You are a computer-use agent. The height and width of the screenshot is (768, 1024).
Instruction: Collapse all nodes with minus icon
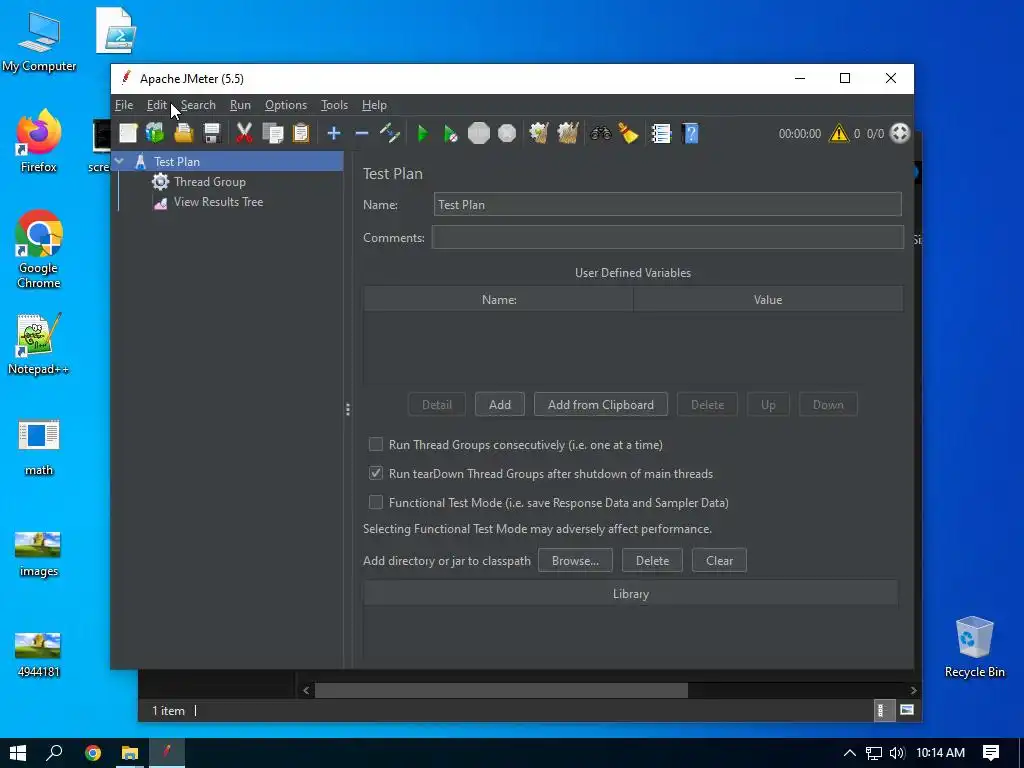362,133
